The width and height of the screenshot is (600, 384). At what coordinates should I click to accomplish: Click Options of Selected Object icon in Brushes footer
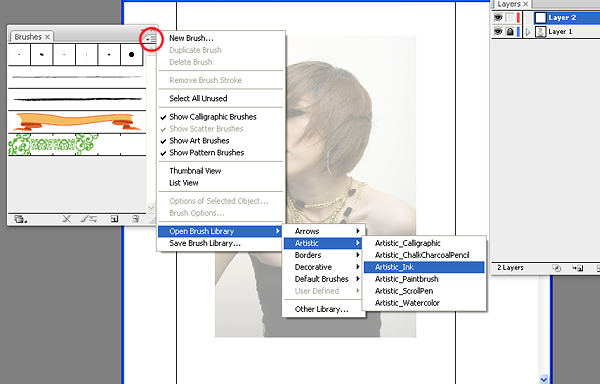(x=88, y=219)
